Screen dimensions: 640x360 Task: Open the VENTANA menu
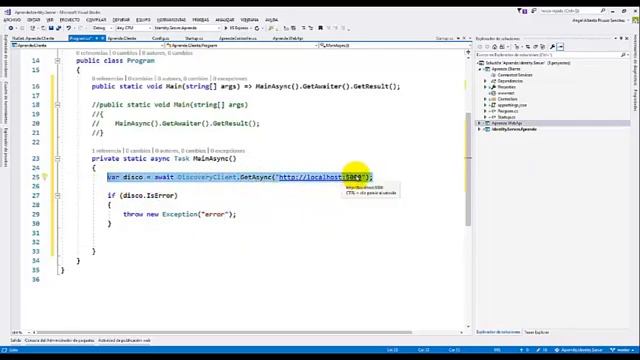pos(249,20)
